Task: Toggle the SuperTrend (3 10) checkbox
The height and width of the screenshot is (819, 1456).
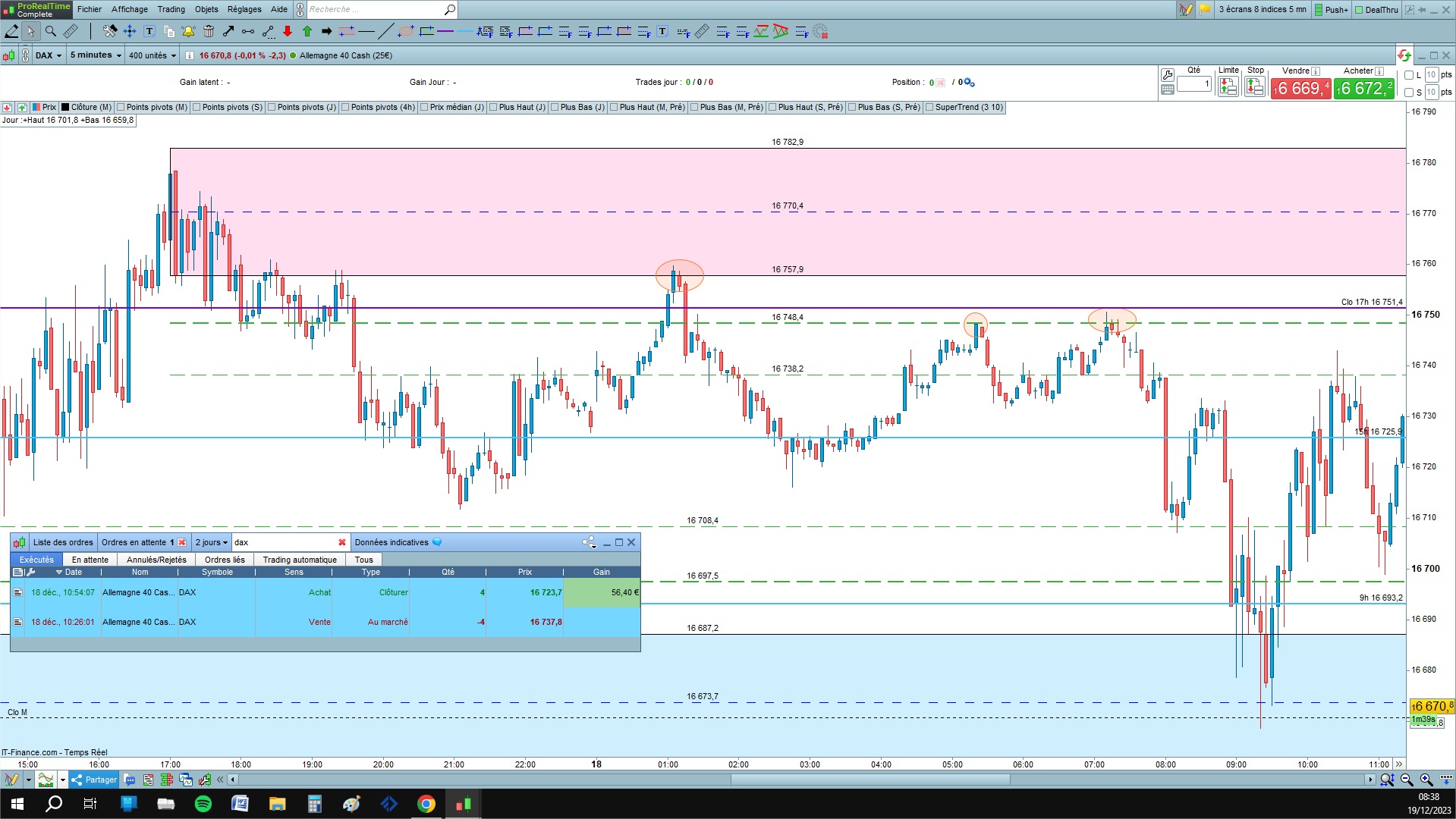Action: 929,108
